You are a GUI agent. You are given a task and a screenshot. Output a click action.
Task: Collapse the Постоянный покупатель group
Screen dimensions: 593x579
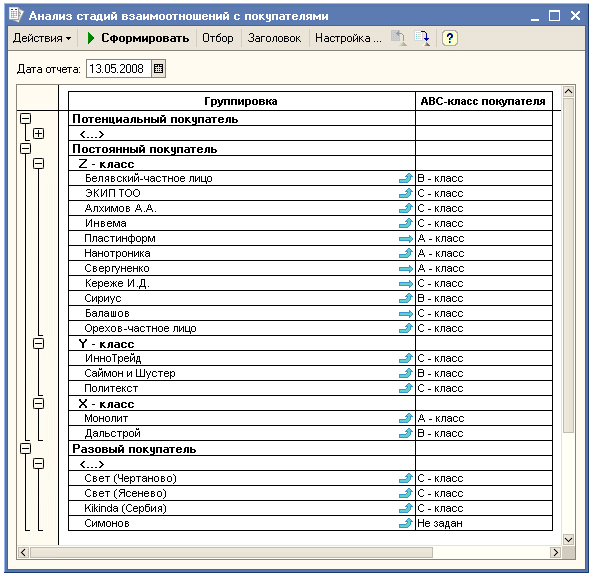point(25,148)
